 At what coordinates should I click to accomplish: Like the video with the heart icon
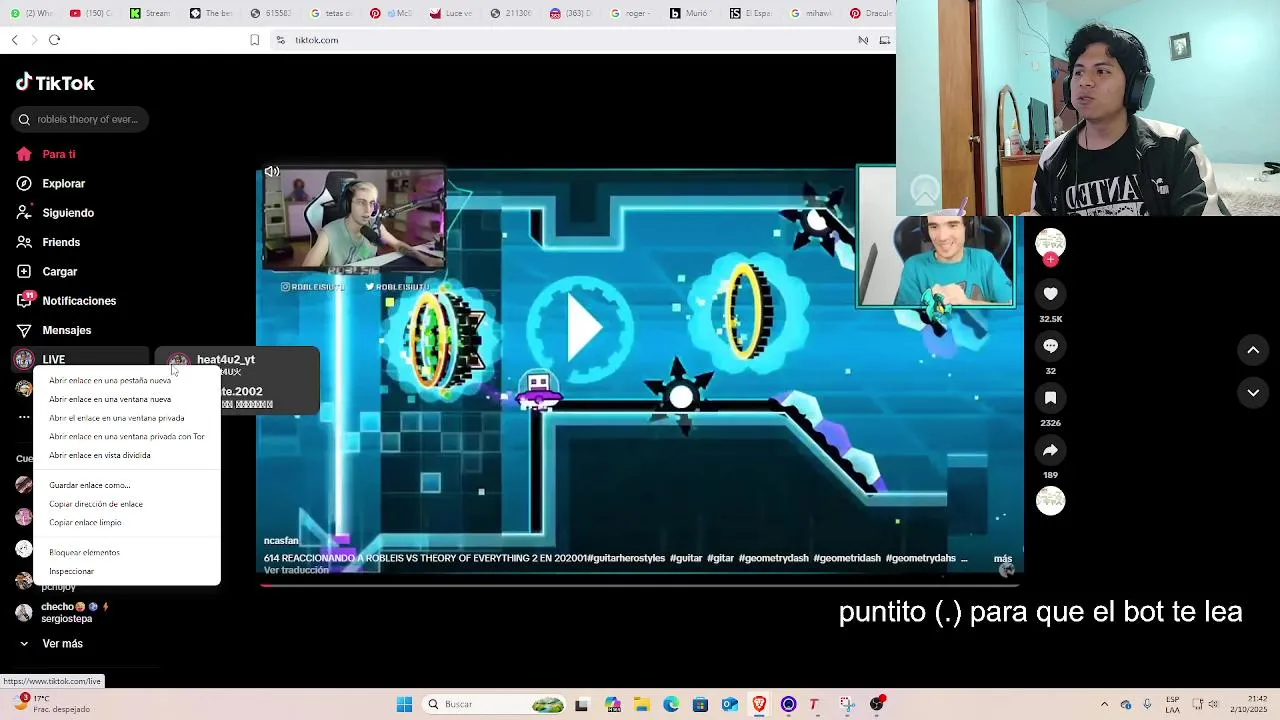point(1050,294)
